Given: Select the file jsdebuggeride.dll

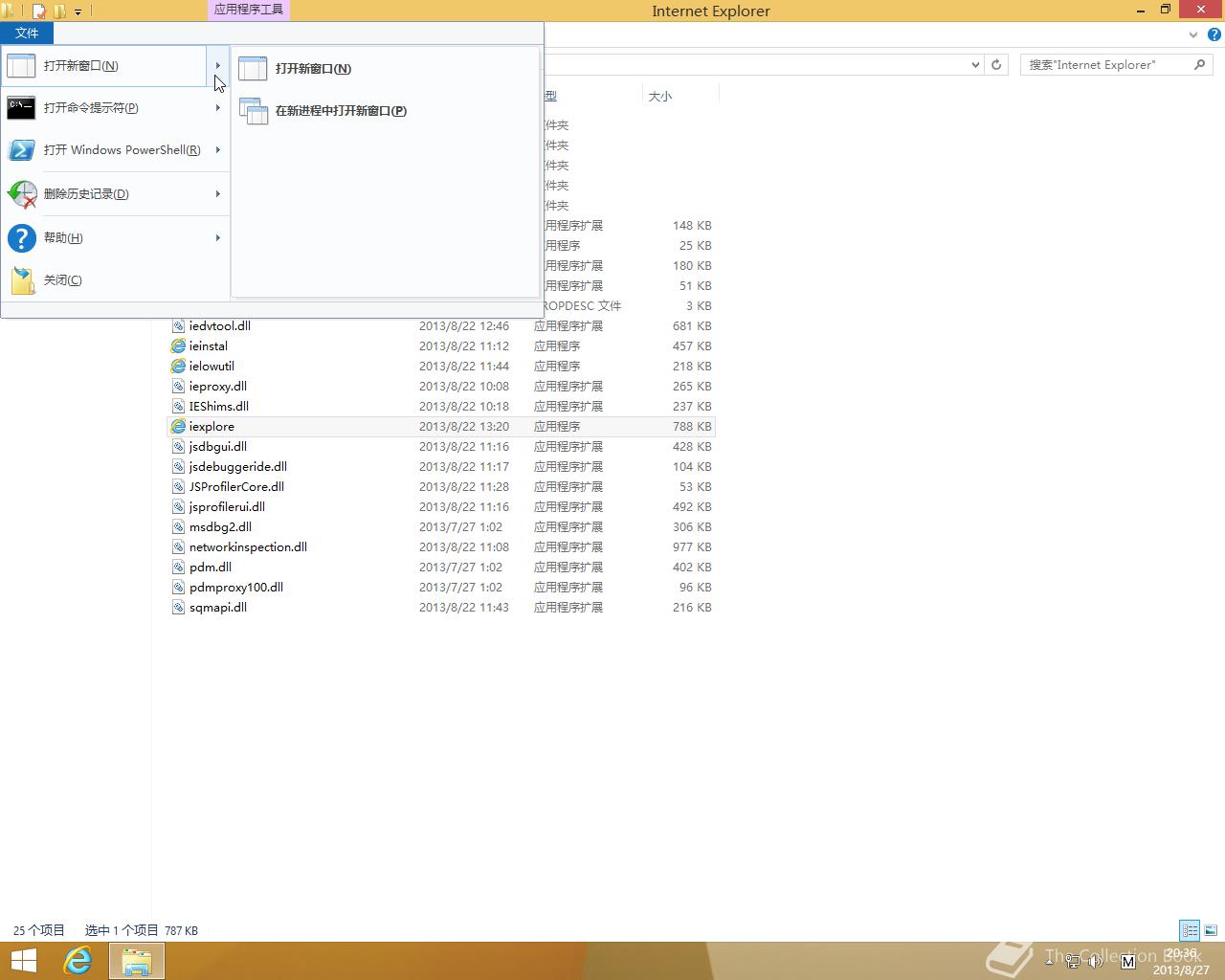Looking at the screenshot, I should [238, 467].
